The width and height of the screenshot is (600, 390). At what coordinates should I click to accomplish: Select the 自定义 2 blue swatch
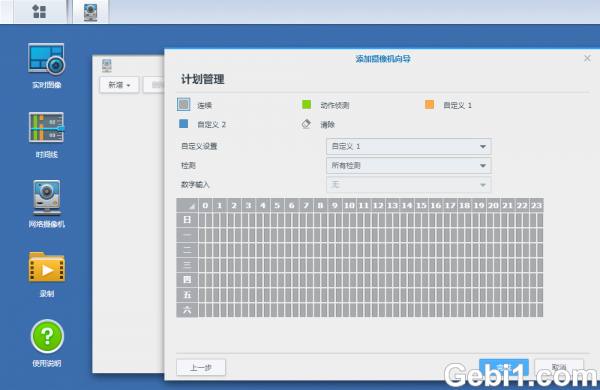184,124
